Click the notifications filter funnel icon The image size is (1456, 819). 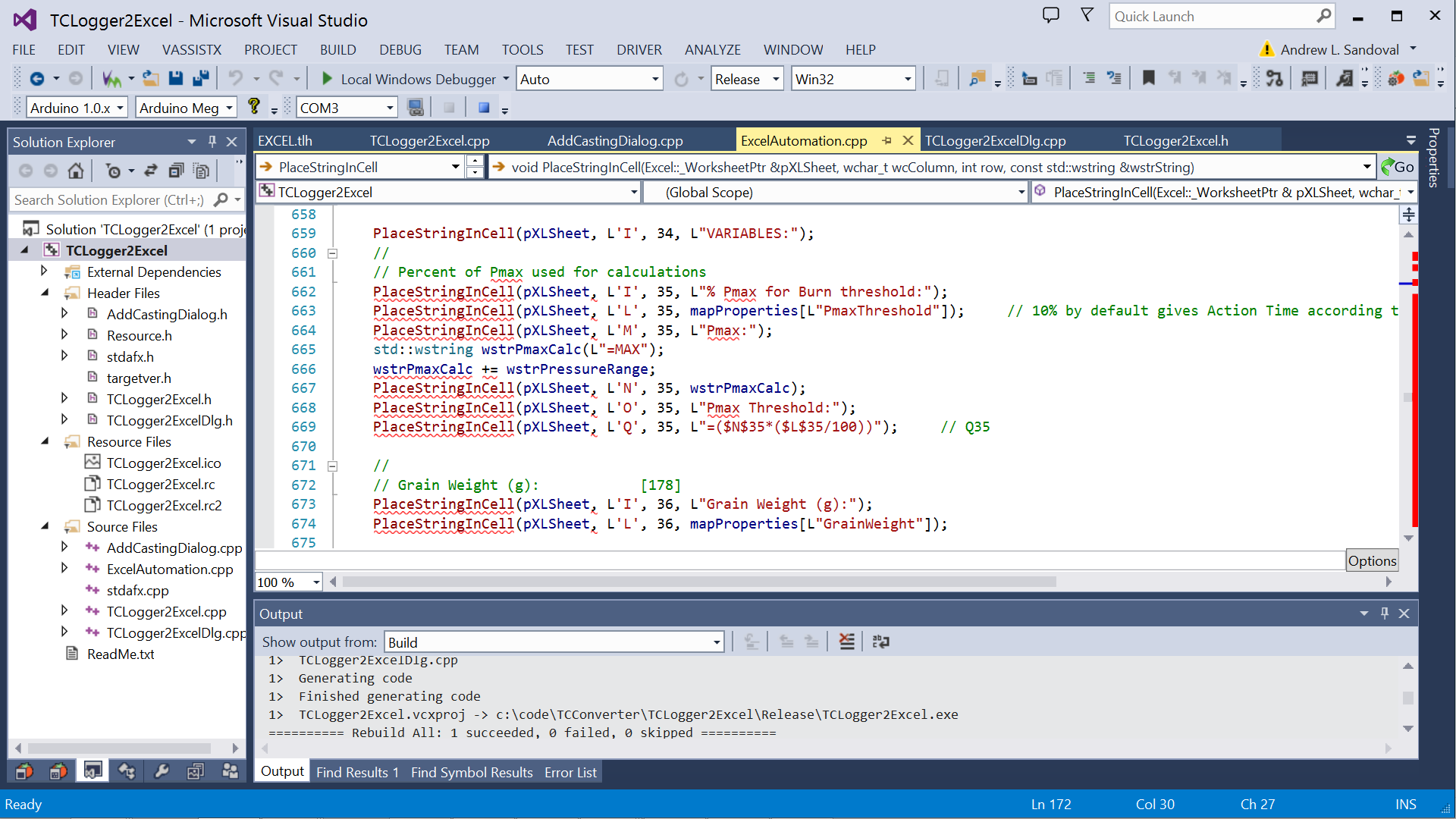[x=1087, y=15]
